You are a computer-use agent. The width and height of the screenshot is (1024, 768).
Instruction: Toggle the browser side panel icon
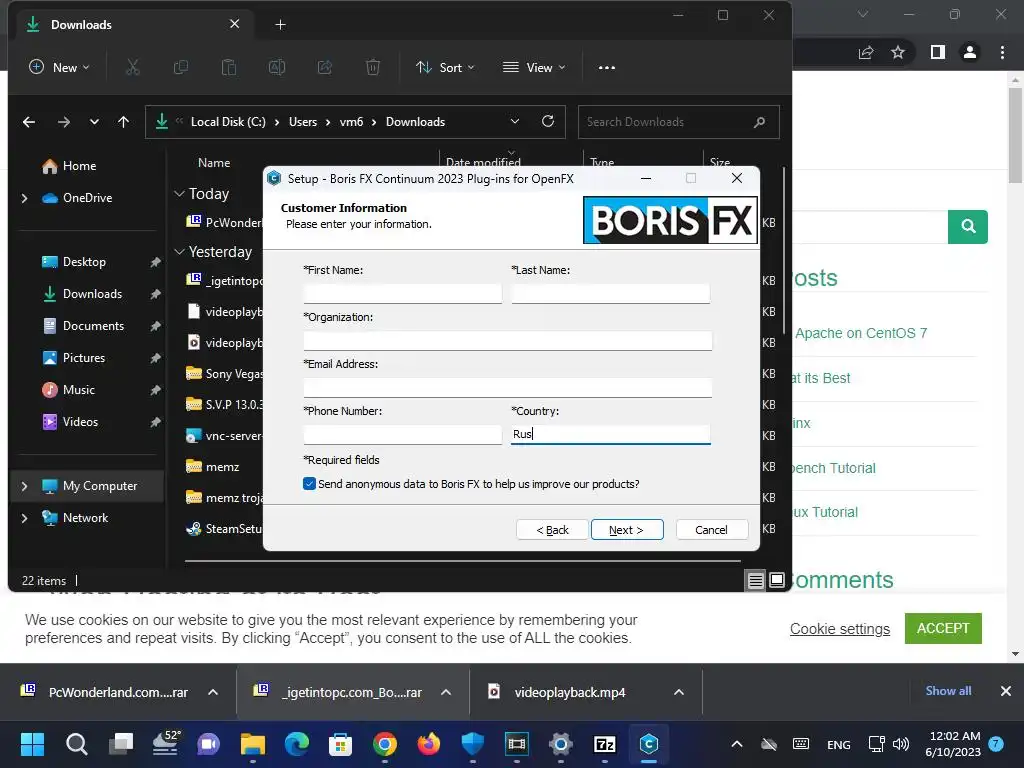pos(938,52)
